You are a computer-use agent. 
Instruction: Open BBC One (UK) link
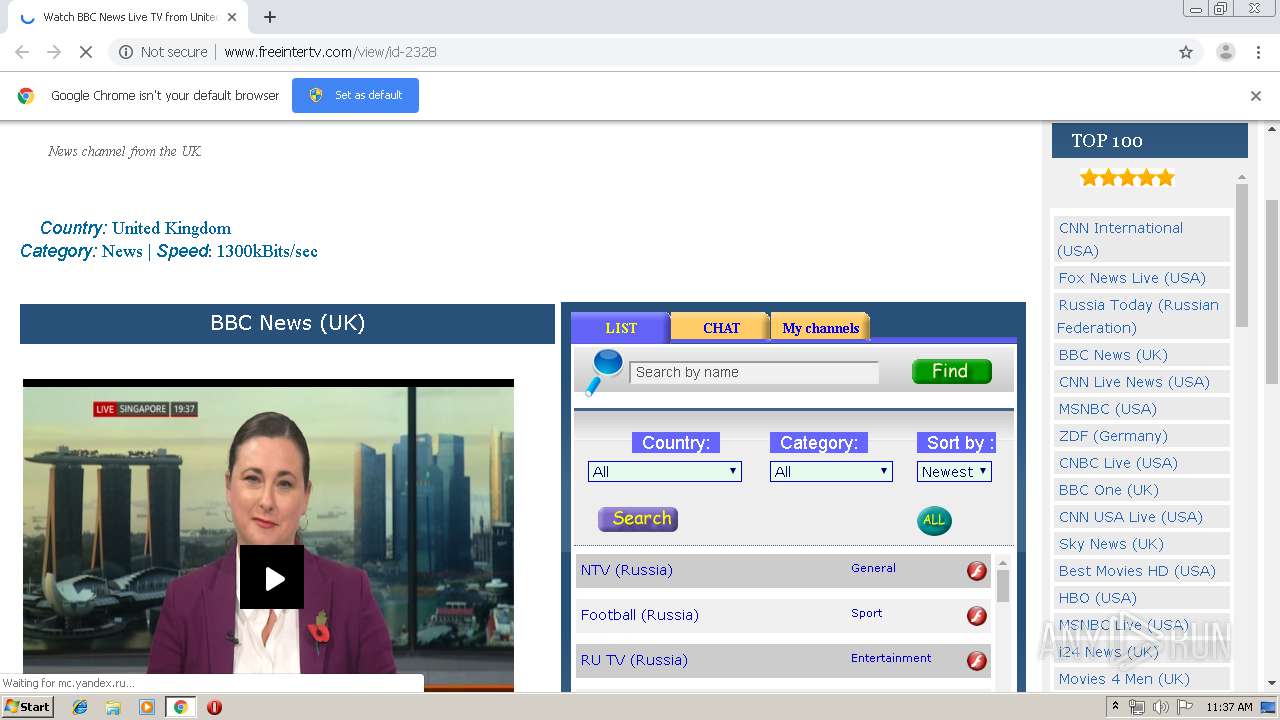[x=1108, y=490]
